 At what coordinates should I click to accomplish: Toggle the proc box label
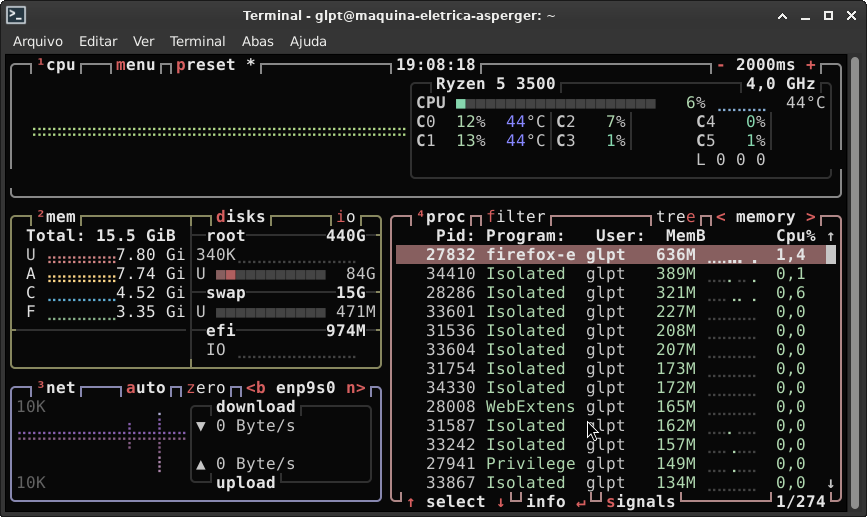click(x=441, y=217)
